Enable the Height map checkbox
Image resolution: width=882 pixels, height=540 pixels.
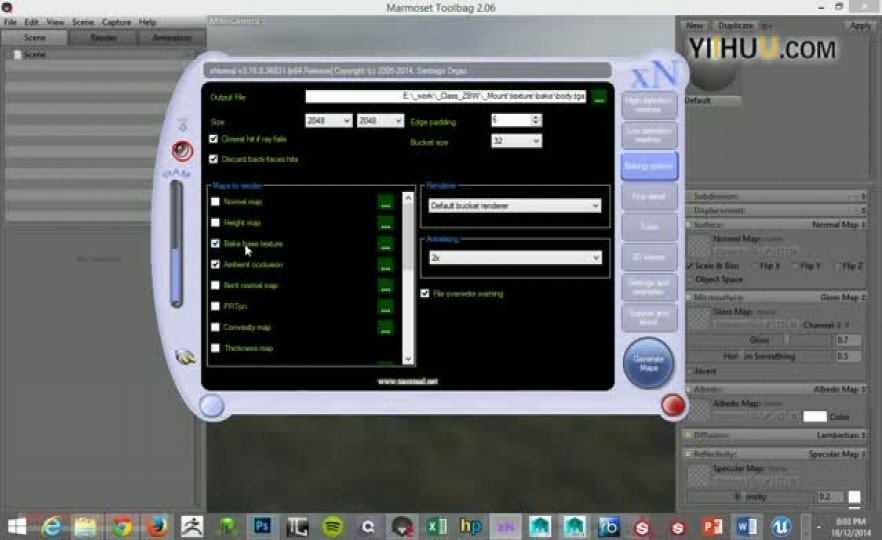point(215,223)
